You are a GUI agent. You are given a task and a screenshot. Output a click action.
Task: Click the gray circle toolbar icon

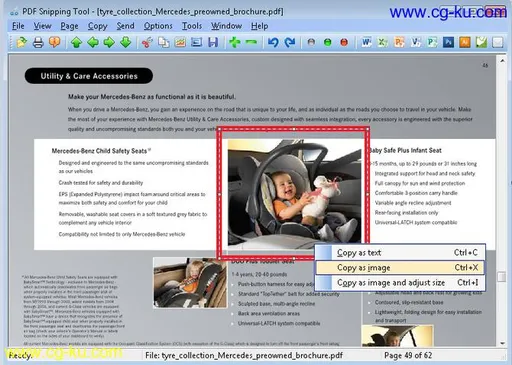311,42
